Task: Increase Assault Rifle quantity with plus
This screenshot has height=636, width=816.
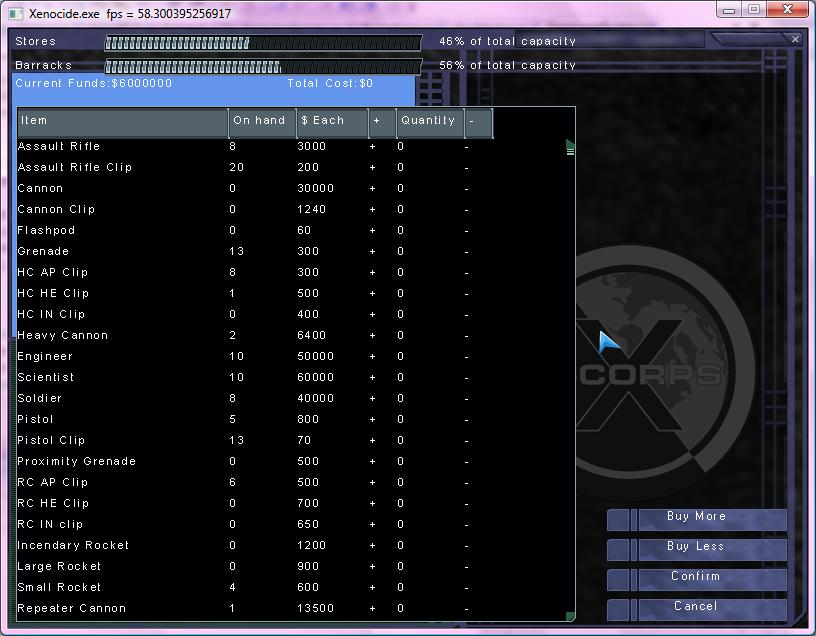Action: 373,147
